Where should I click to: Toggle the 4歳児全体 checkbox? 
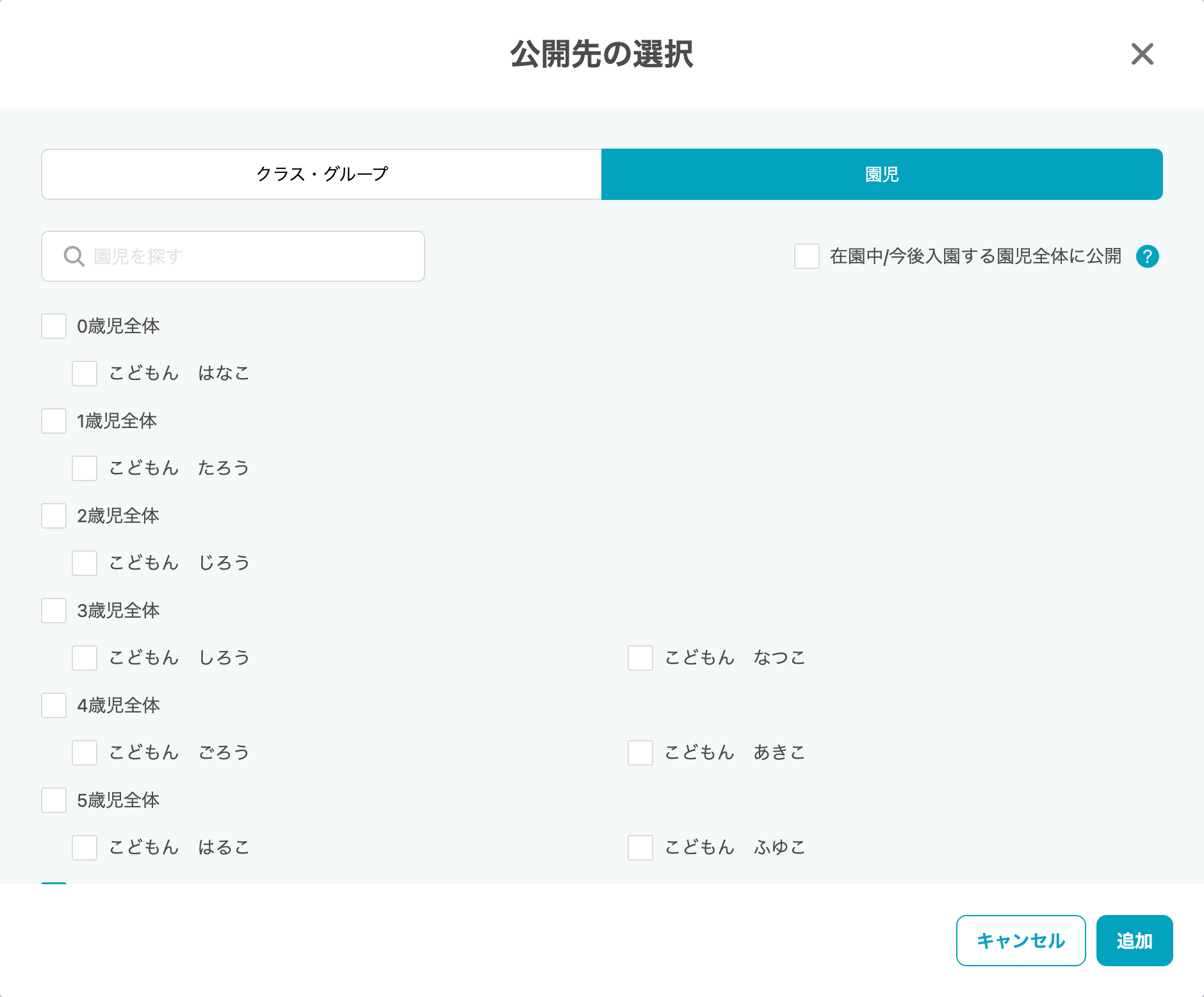54,705
